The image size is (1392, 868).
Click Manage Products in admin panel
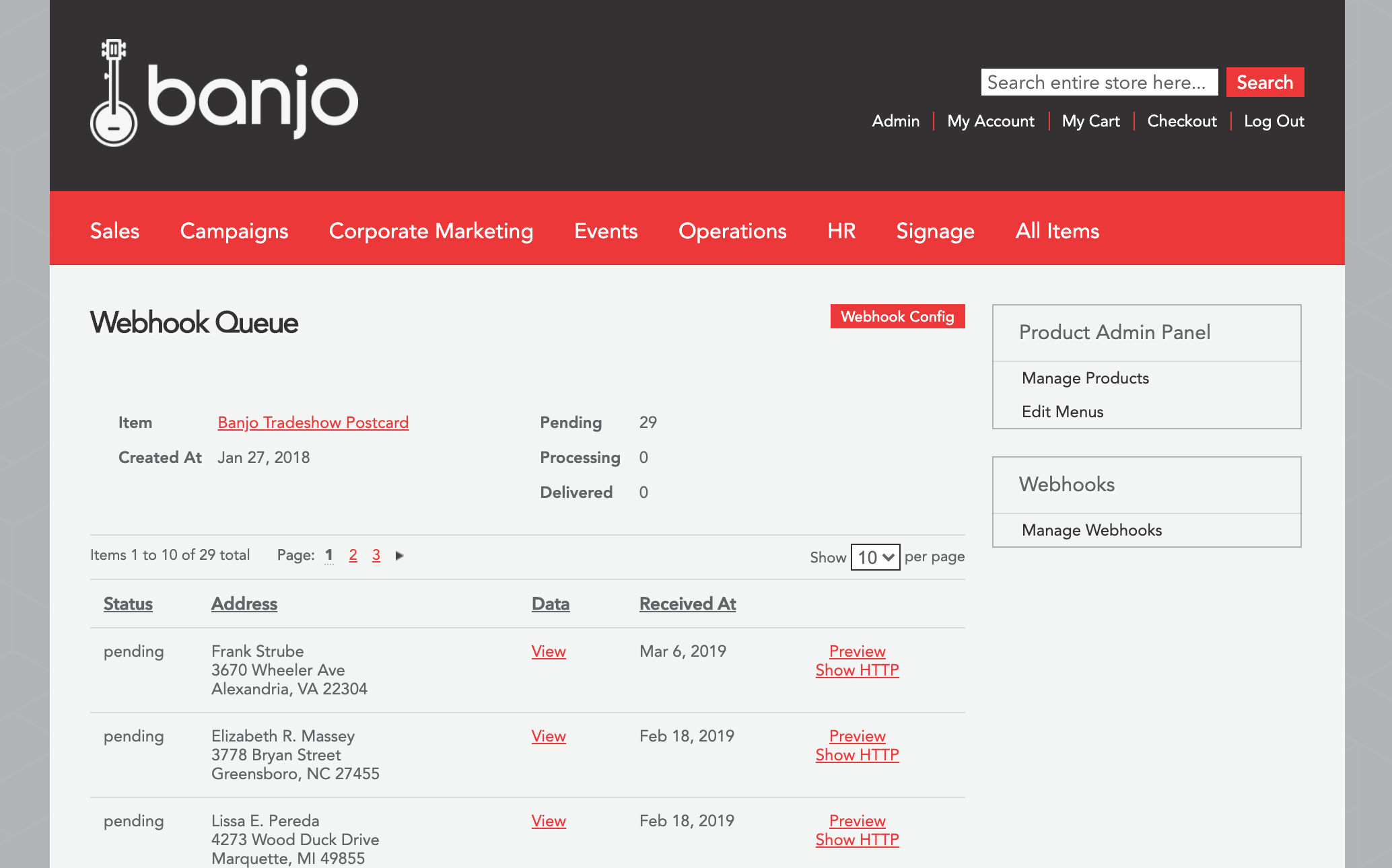tap(1084, 378)
